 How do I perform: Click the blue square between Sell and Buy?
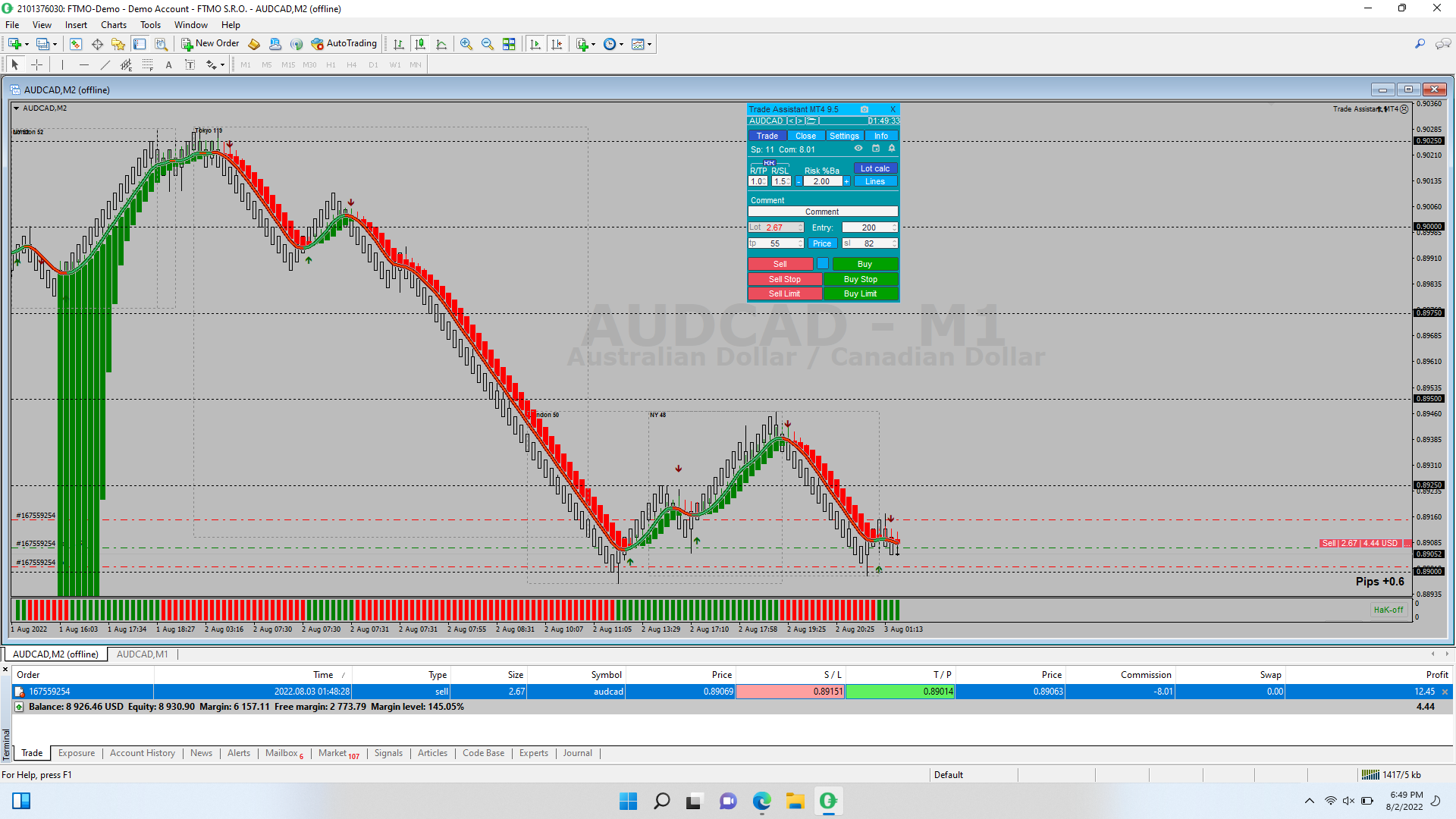[x=823, y=263]
